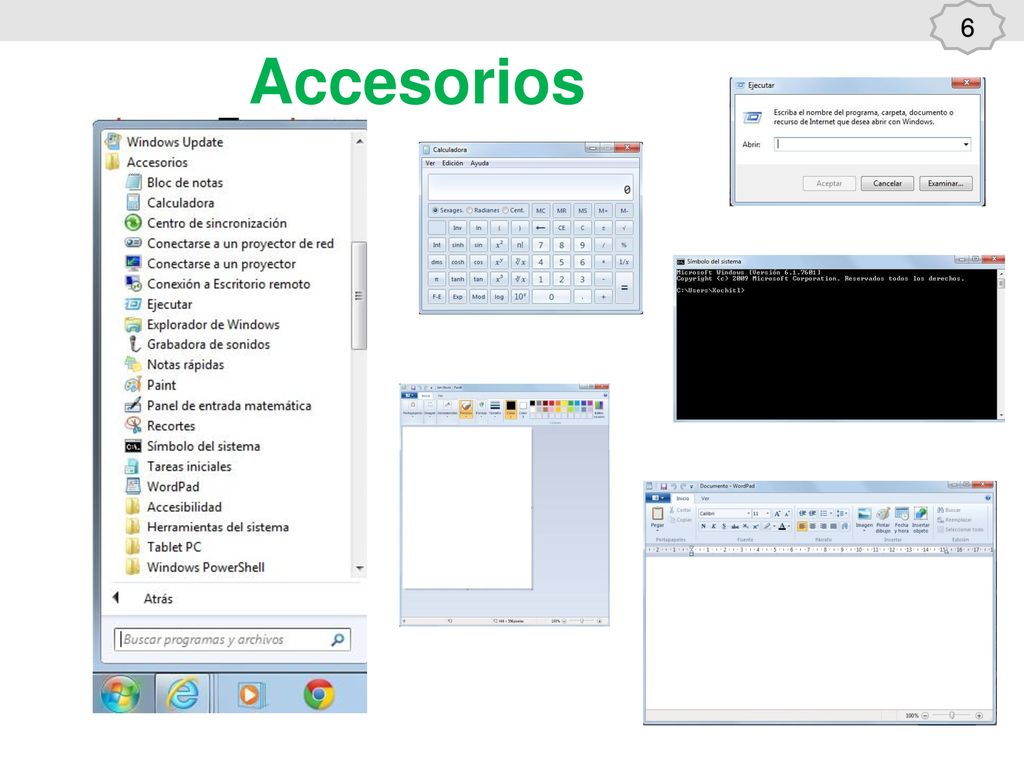
Task: Expand Herramientas del sistema folder
Action: [207, 527]
